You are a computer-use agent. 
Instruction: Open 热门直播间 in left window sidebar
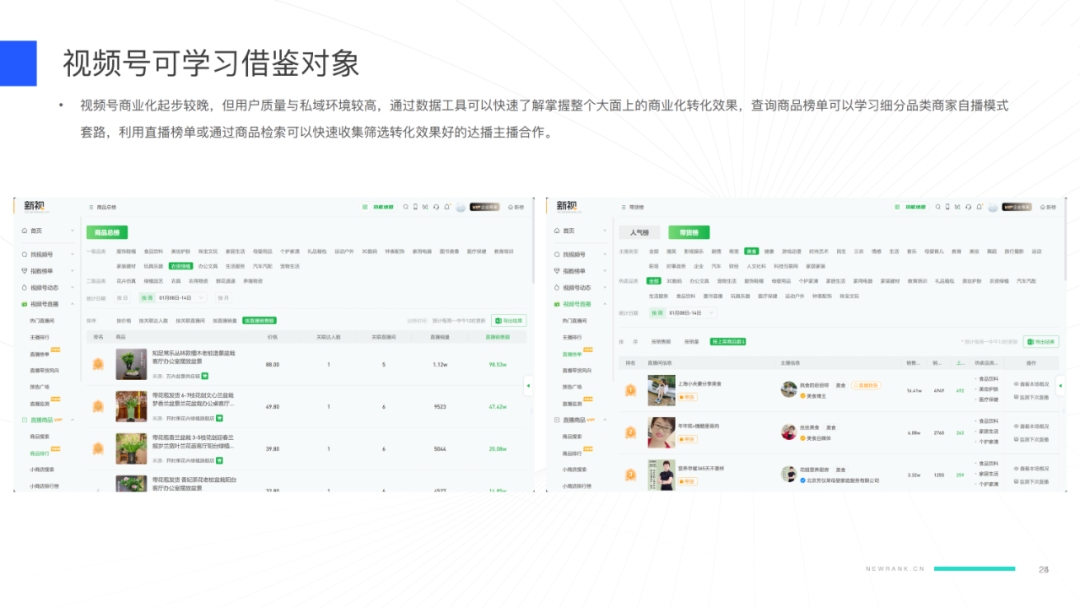[x=41, y=321]
